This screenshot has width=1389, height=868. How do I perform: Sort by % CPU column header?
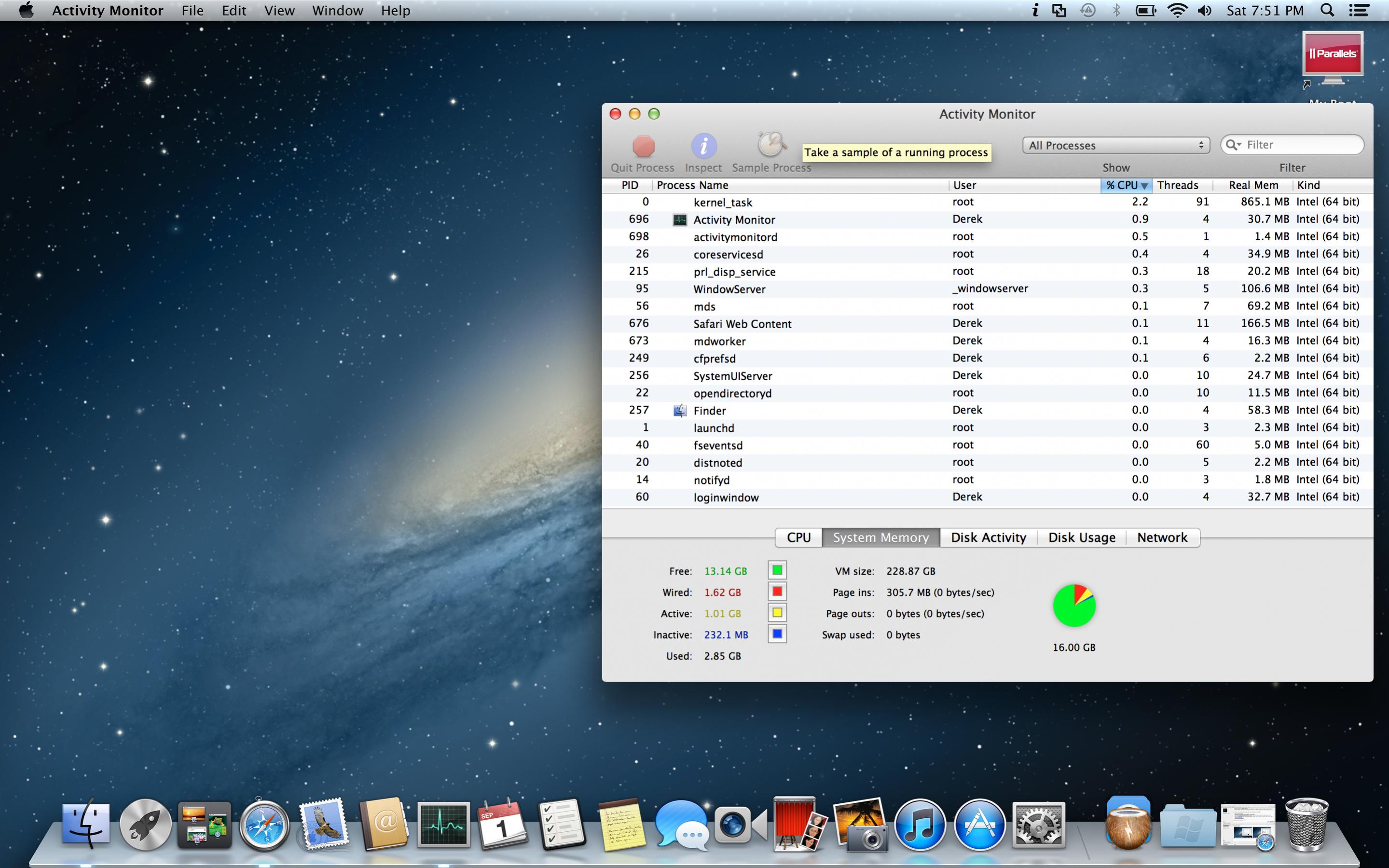[x=1126, y=185]
